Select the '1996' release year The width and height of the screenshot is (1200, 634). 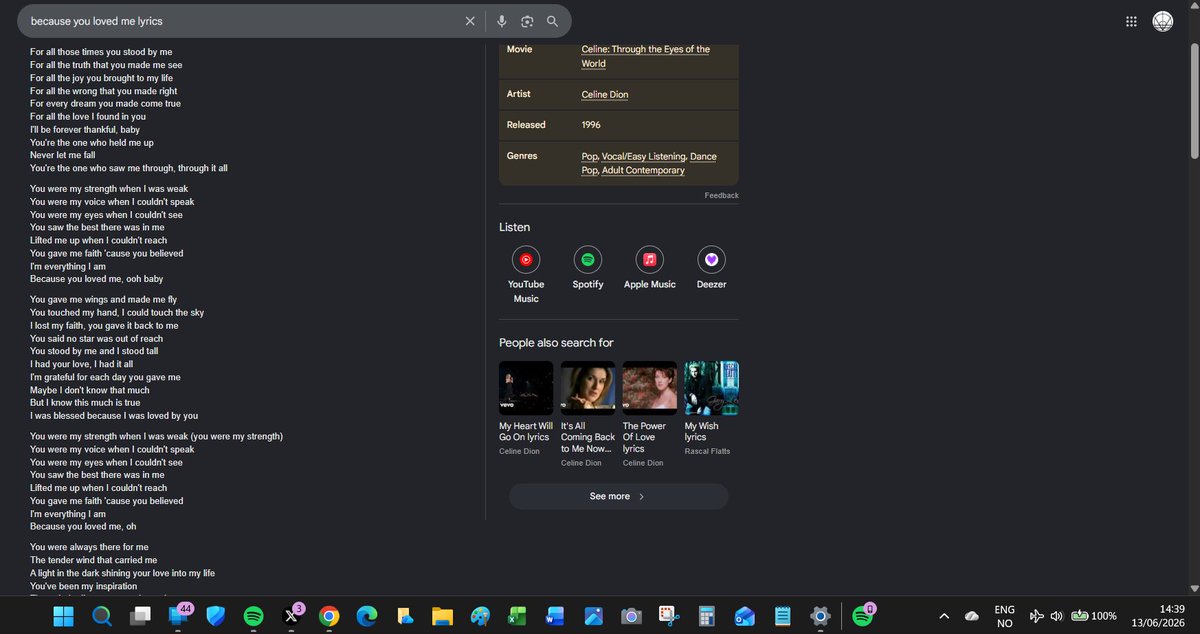tap(592, 125)
